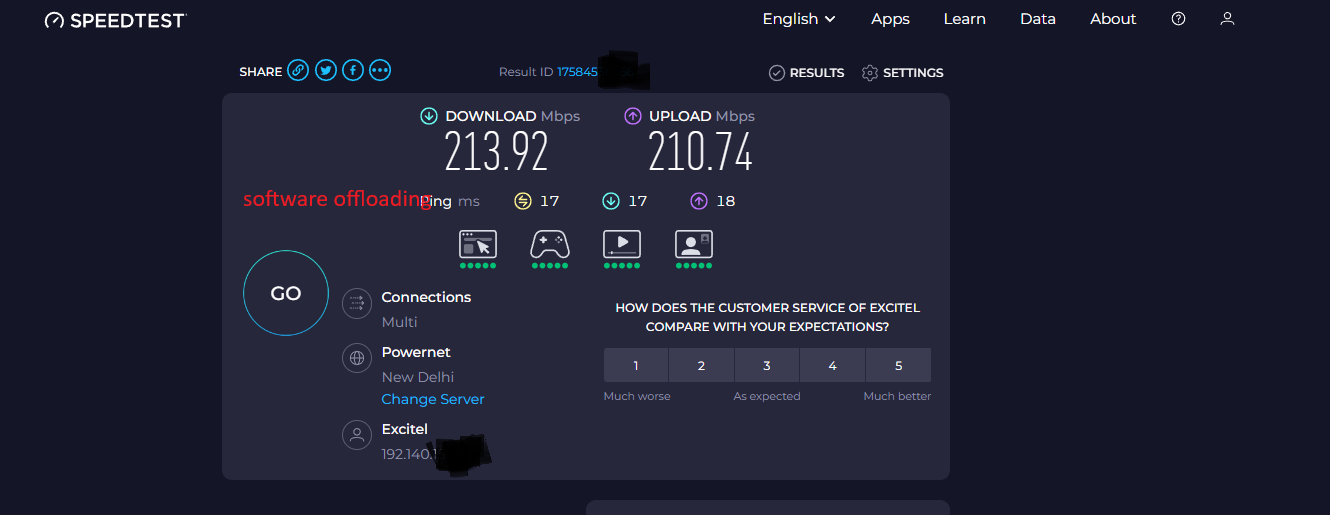Open Speedtest Settings
This screenshot has width=1330, height=515.
point(902,73)
